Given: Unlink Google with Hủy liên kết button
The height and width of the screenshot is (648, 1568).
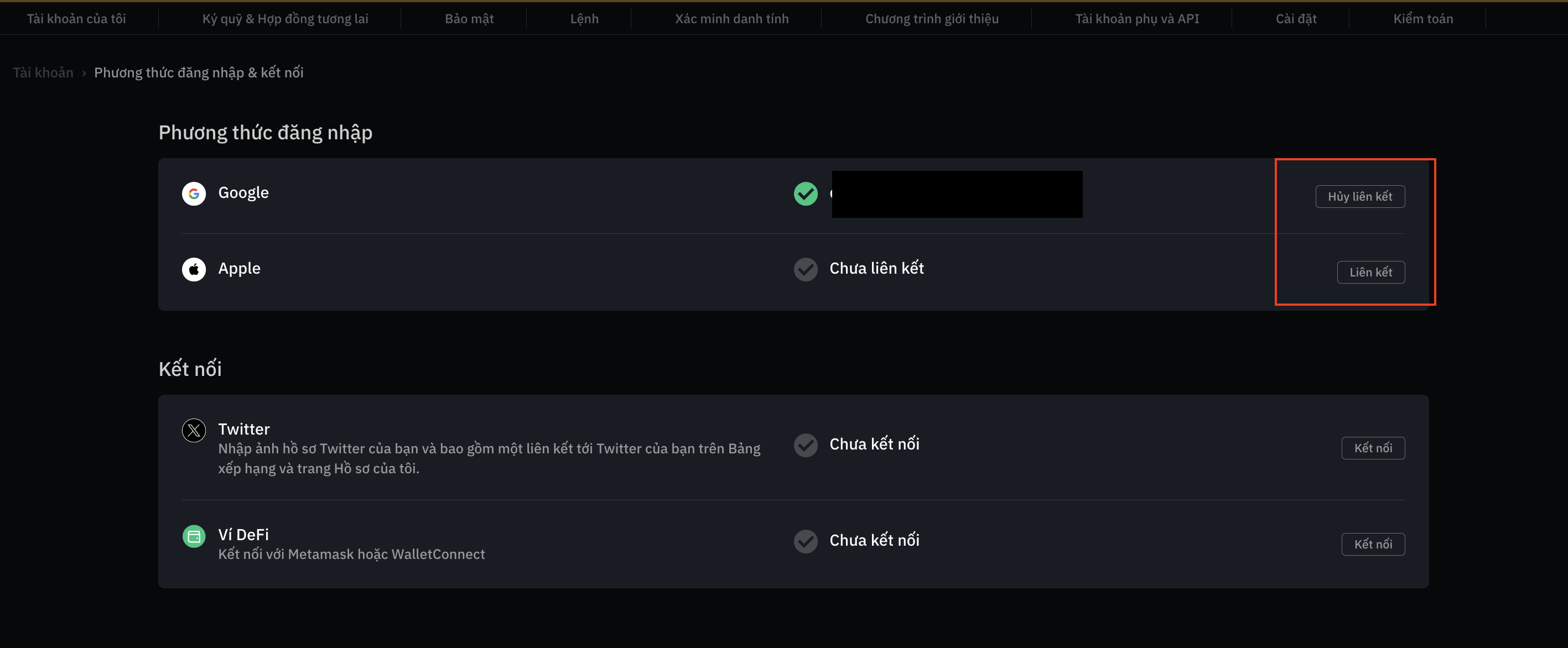Looking at the screenshot, I should 1360,196.
